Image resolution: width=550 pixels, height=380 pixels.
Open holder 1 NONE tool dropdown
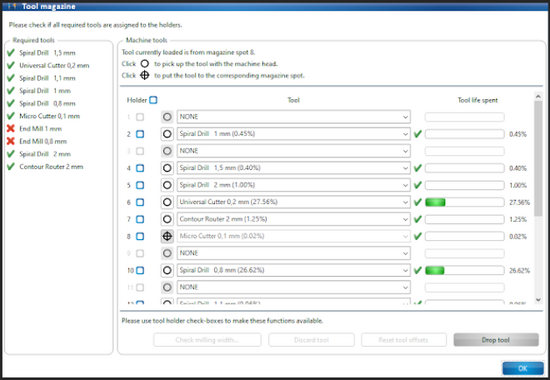pos(294,117)
